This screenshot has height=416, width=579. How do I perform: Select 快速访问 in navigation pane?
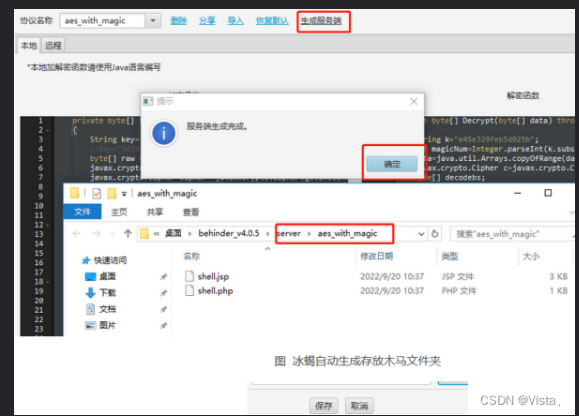(105, 260)
